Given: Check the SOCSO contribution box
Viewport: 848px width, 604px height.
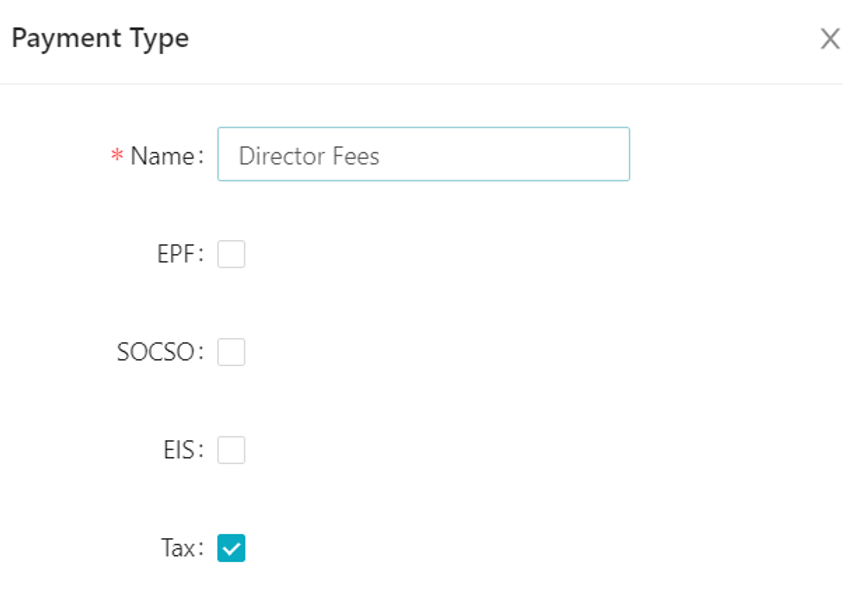Looking at the screenshot, I should click(x=231, y=352).
